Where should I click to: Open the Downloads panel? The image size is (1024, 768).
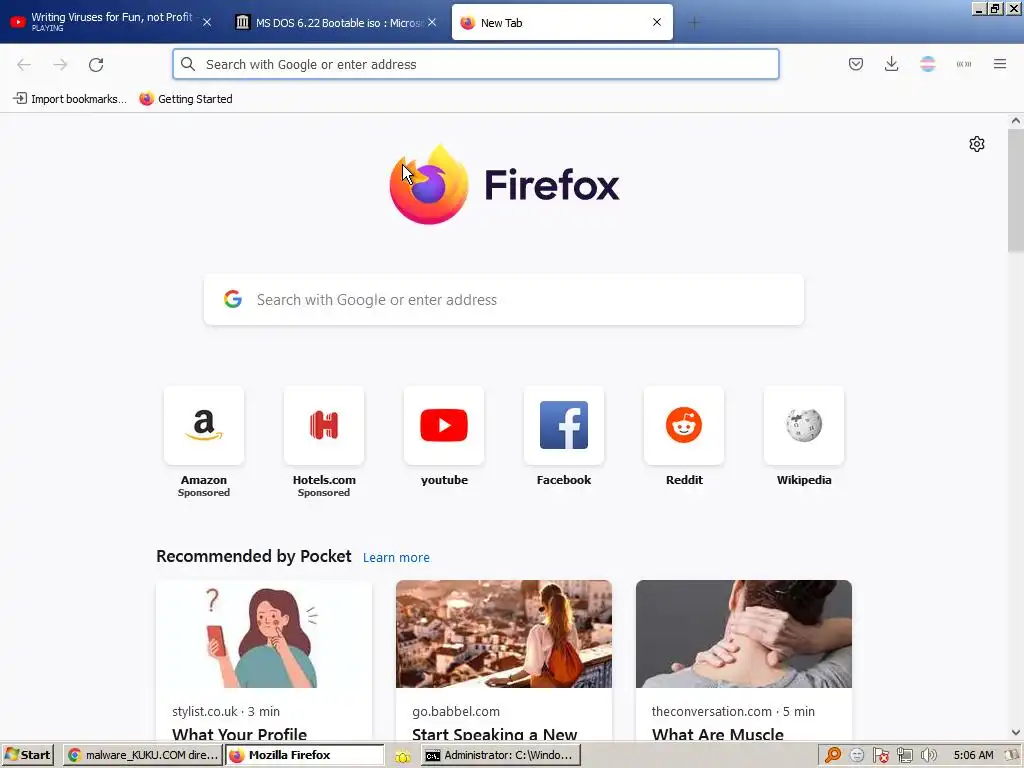click(891, 64)
